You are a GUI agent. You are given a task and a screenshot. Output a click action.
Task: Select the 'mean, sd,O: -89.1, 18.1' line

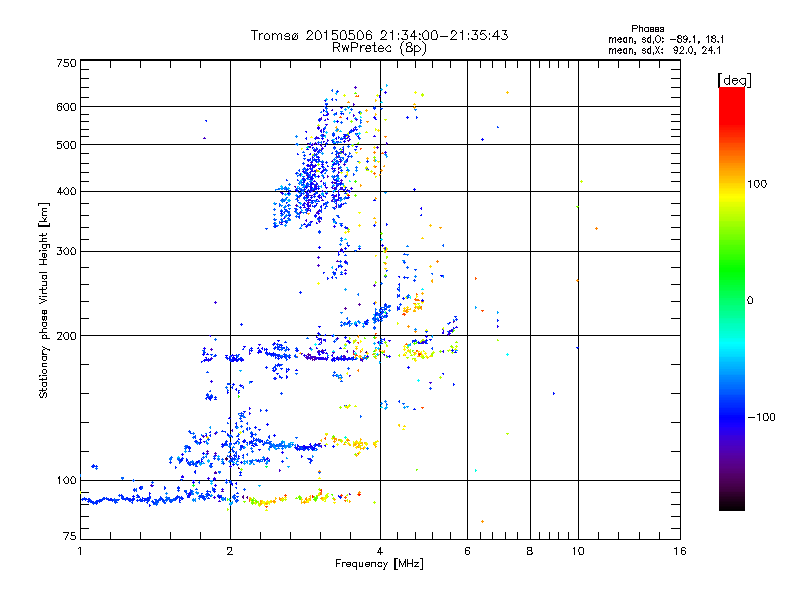[x=666, y=39]
